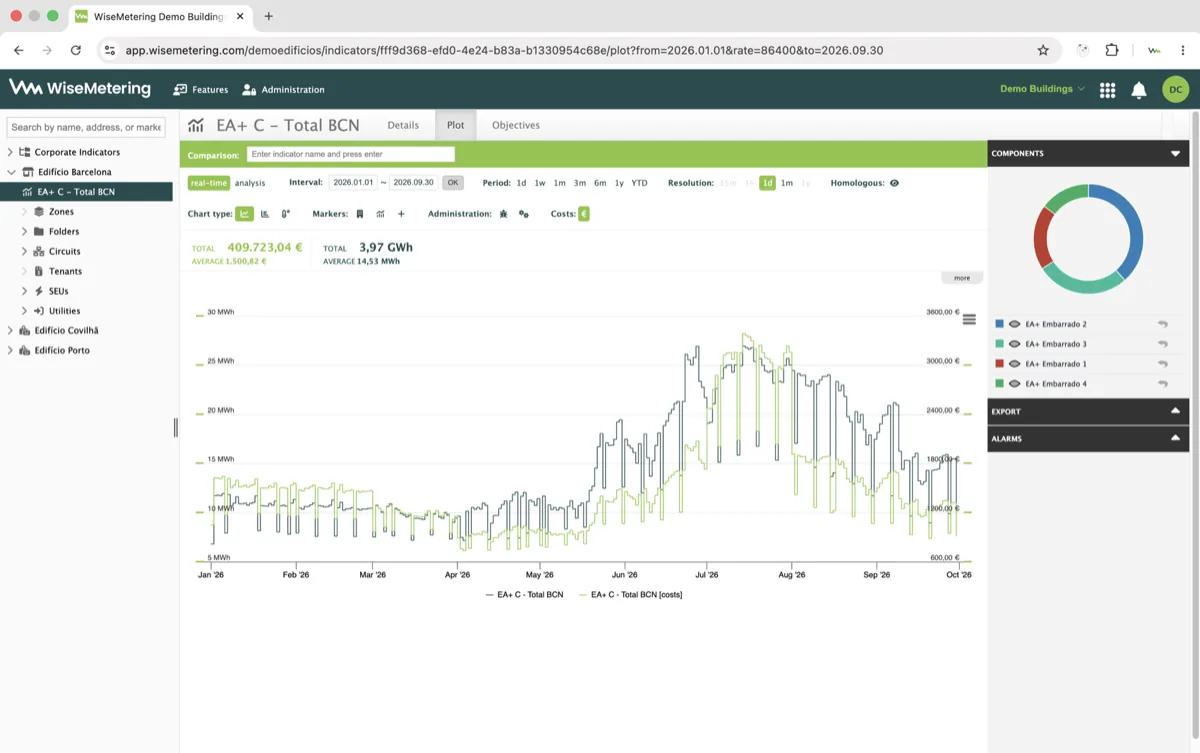Expand the Export panel
Viewport: 1200px width, 753px height.
1175,411
